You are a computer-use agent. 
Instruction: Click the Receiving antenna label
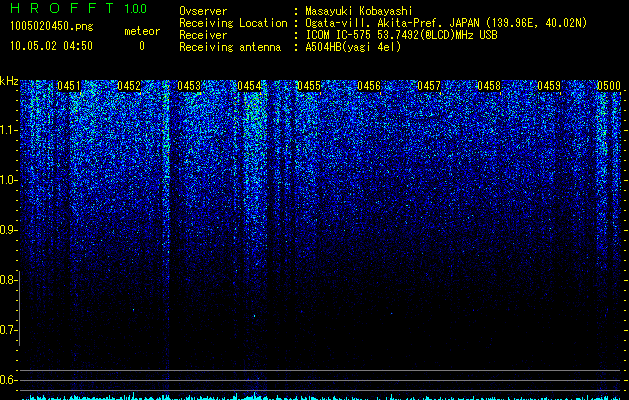point(230,47)
